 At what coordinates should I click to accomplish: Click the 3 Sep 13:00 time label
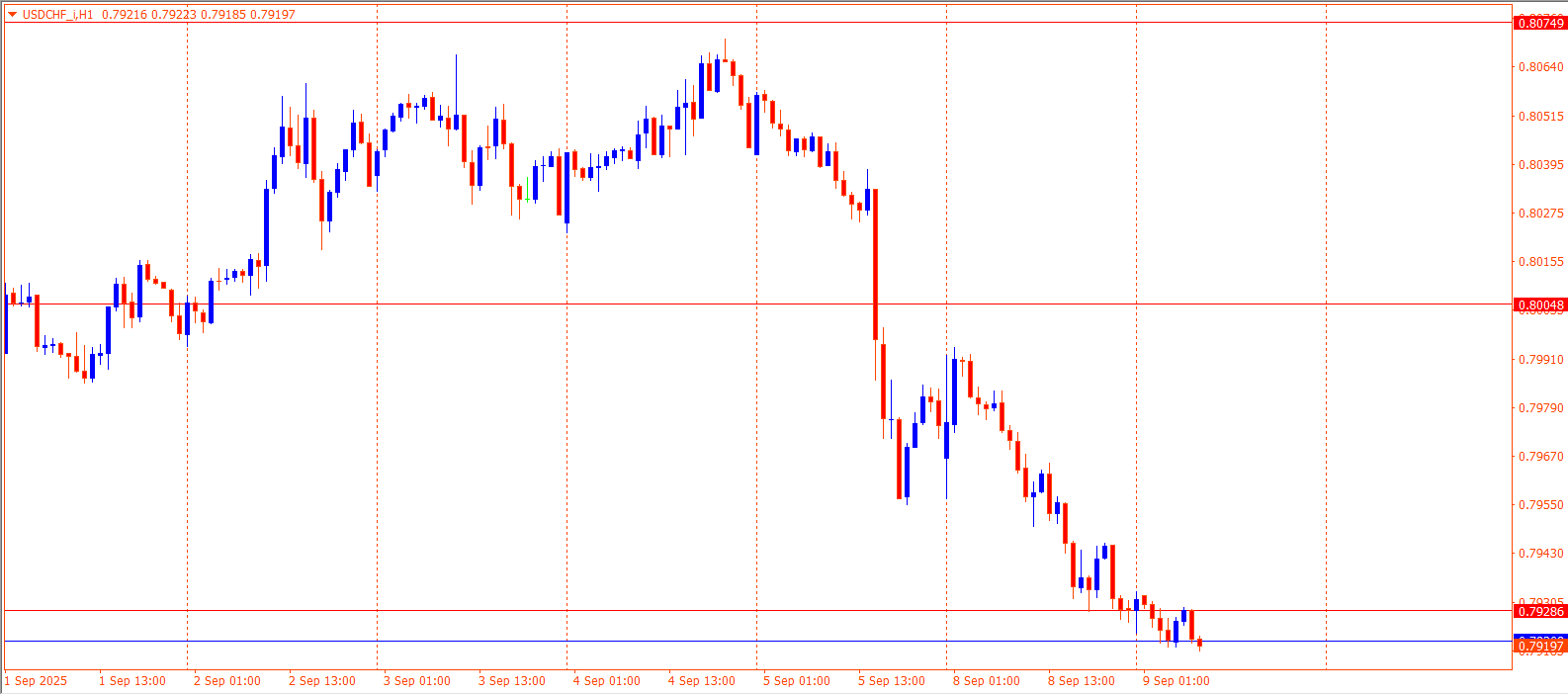point(512,681)
